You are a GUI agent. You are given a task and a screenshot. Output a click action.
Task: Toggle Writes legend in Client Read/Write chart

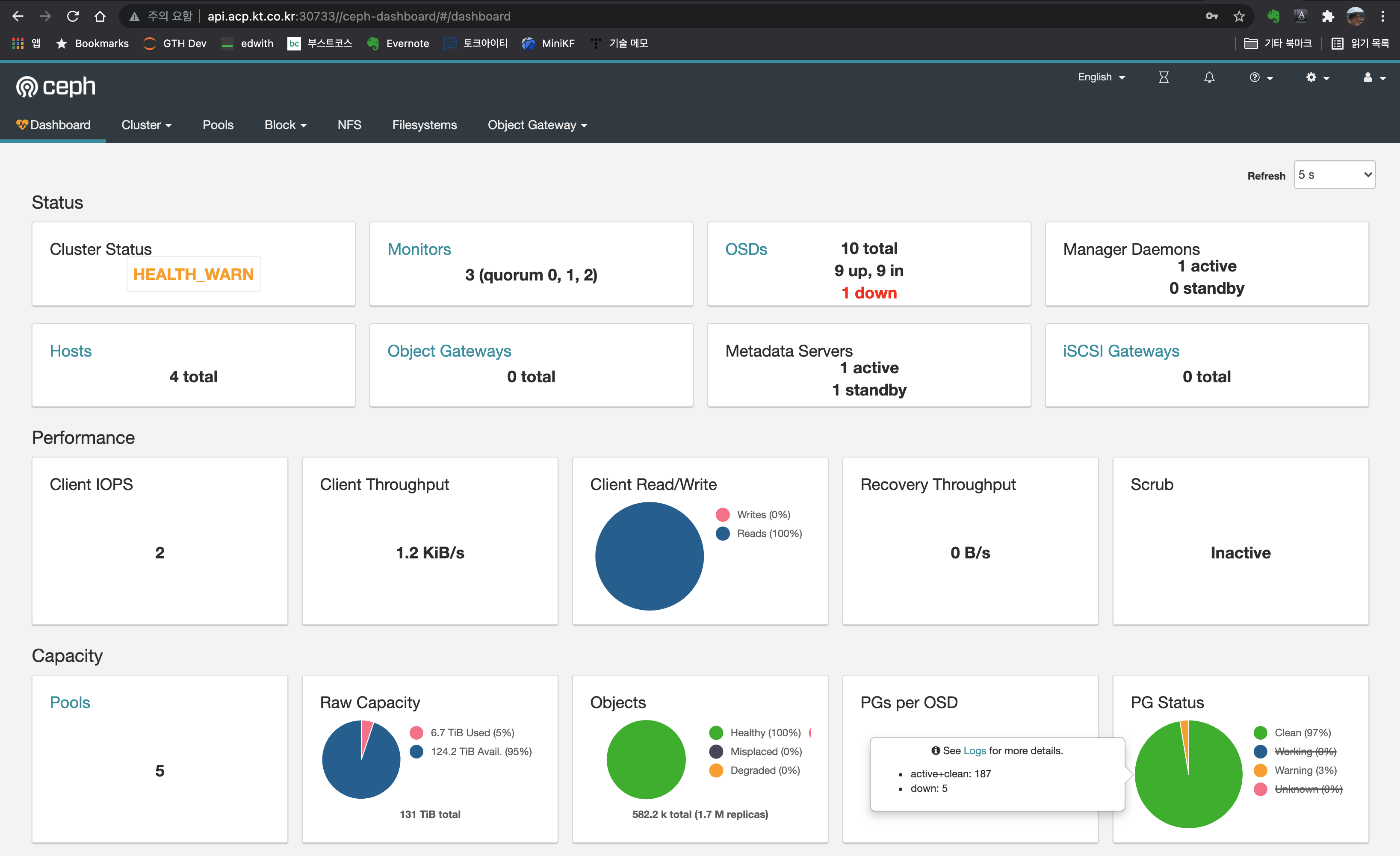763,515
